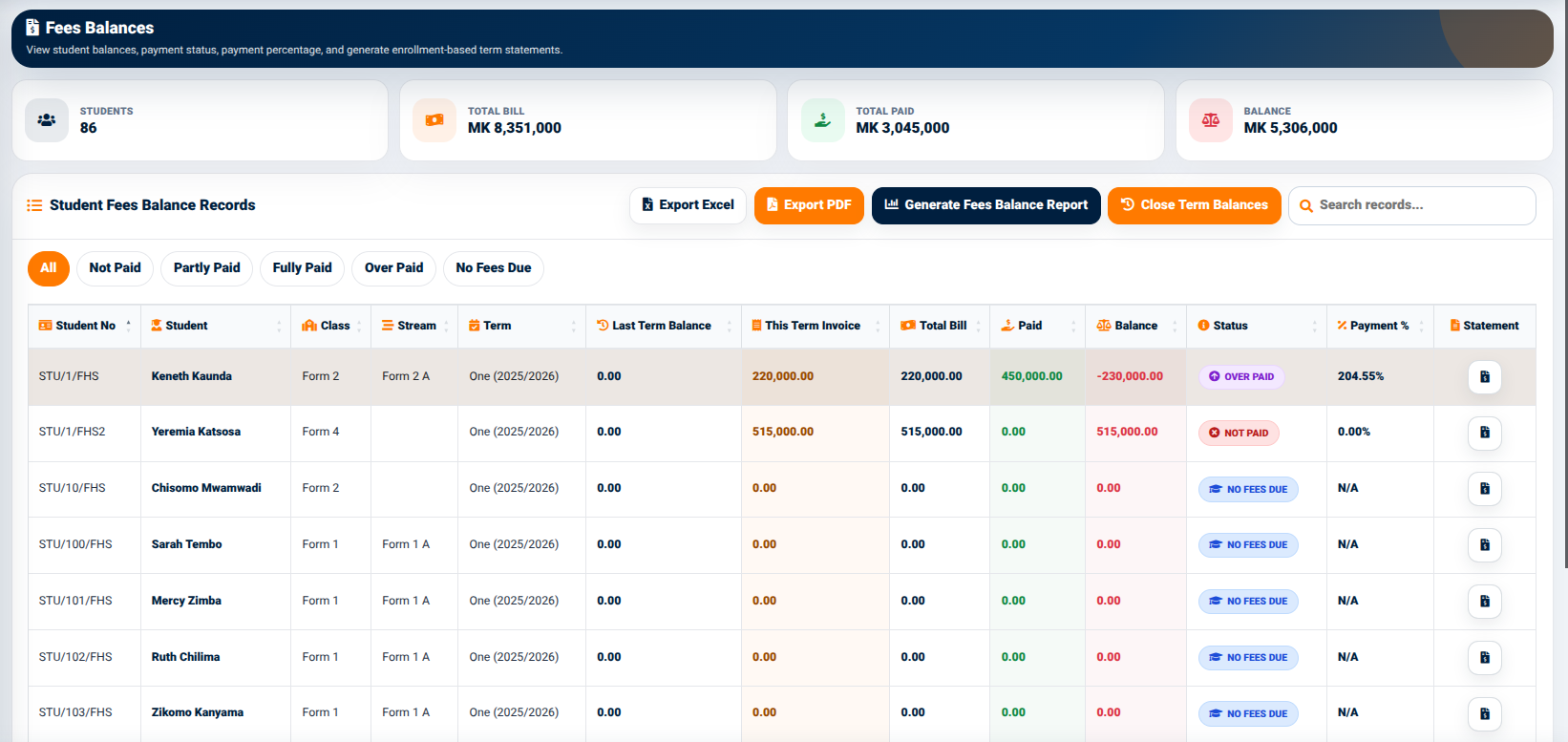Filter records by Not Paid

(x=115, y=268)
